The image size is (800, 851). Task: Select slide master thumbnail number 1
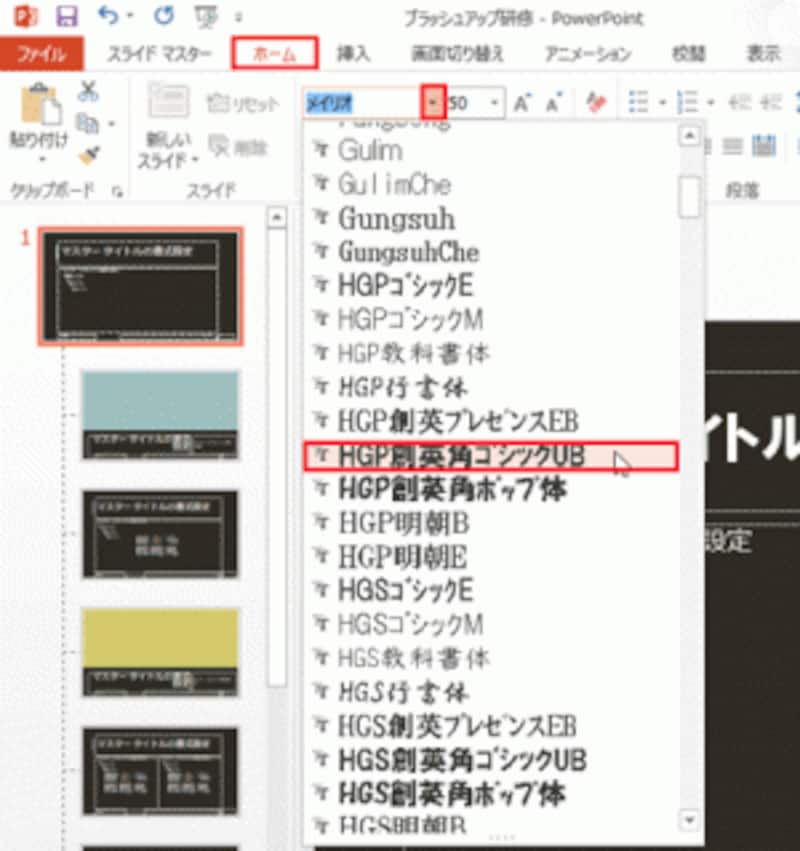point(141,286)
